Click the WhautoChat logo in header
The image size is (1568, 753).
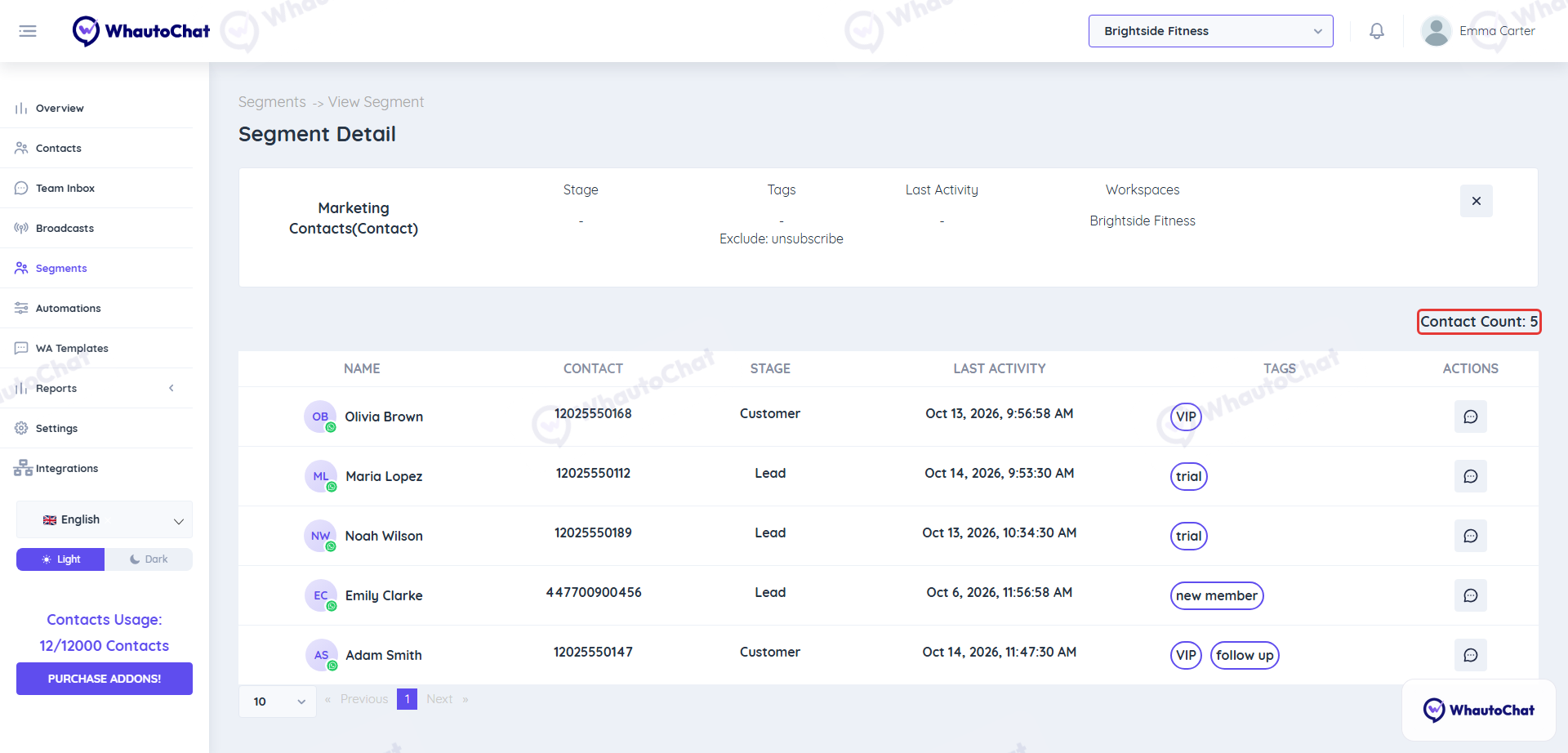click(141, 31)
